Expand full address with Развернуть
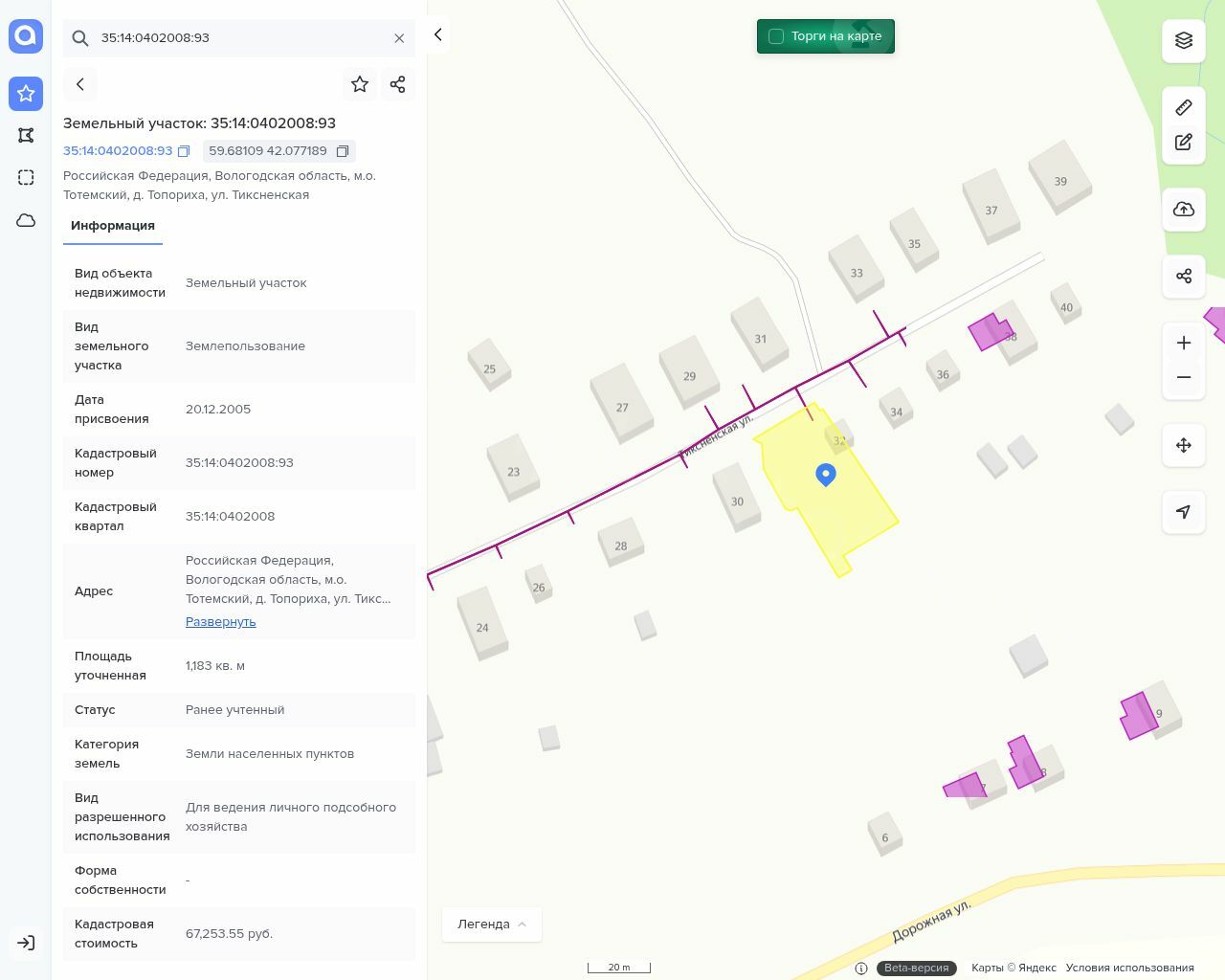1225x980 pixels. (x=220, y=622)
